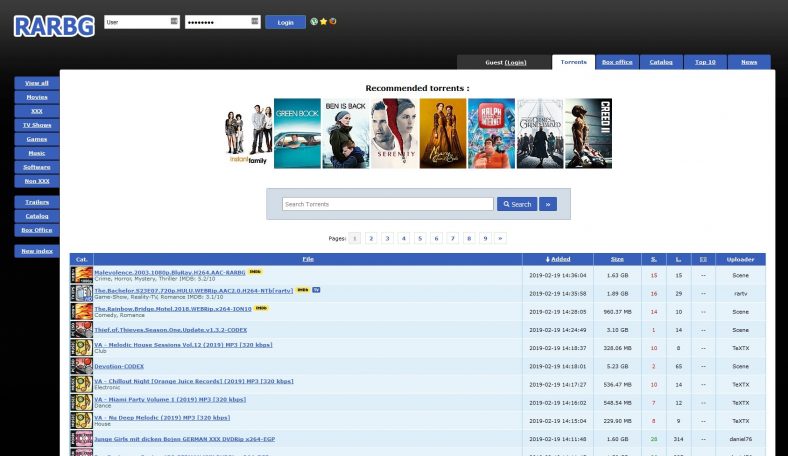This screenshot has height=456, width=788.
Task: Open the Devotion-CODEX torrent link
Action: (119, 367)
